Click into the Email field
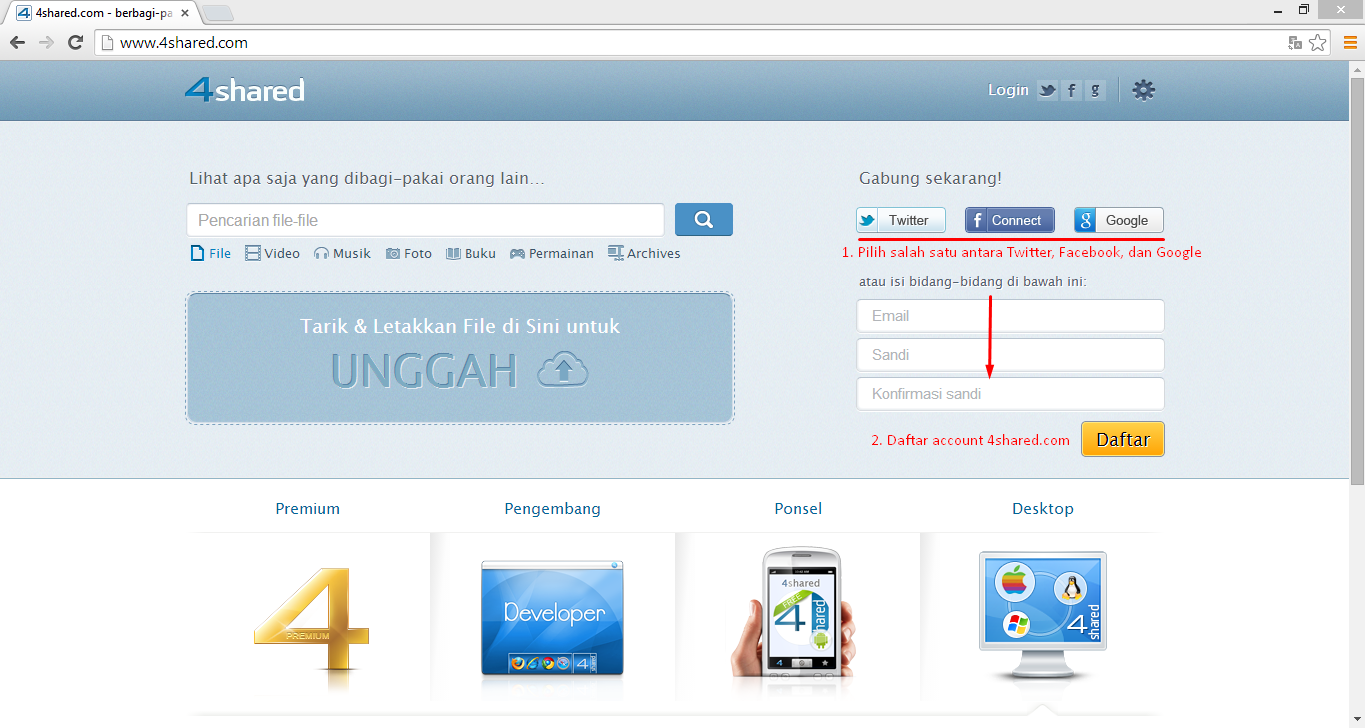The width and height of the screenshot is (1365, 728). click(1010, 316)
